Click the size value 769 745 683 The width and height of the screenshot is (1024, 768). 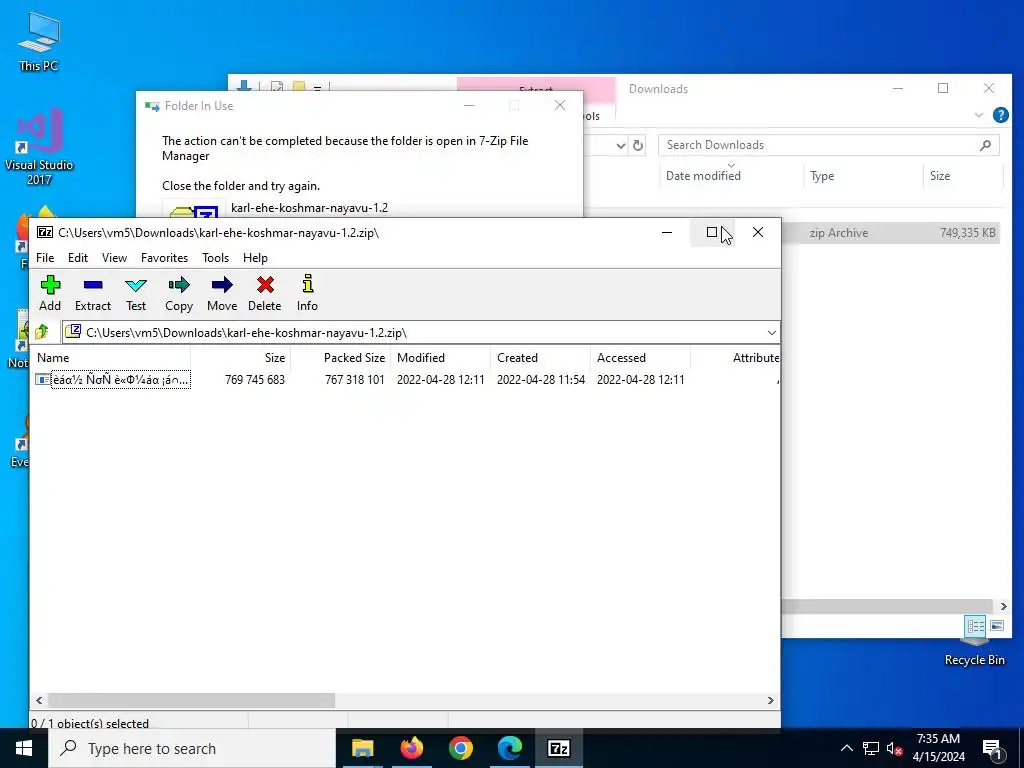pyautogui.click(x=255, y=379)
